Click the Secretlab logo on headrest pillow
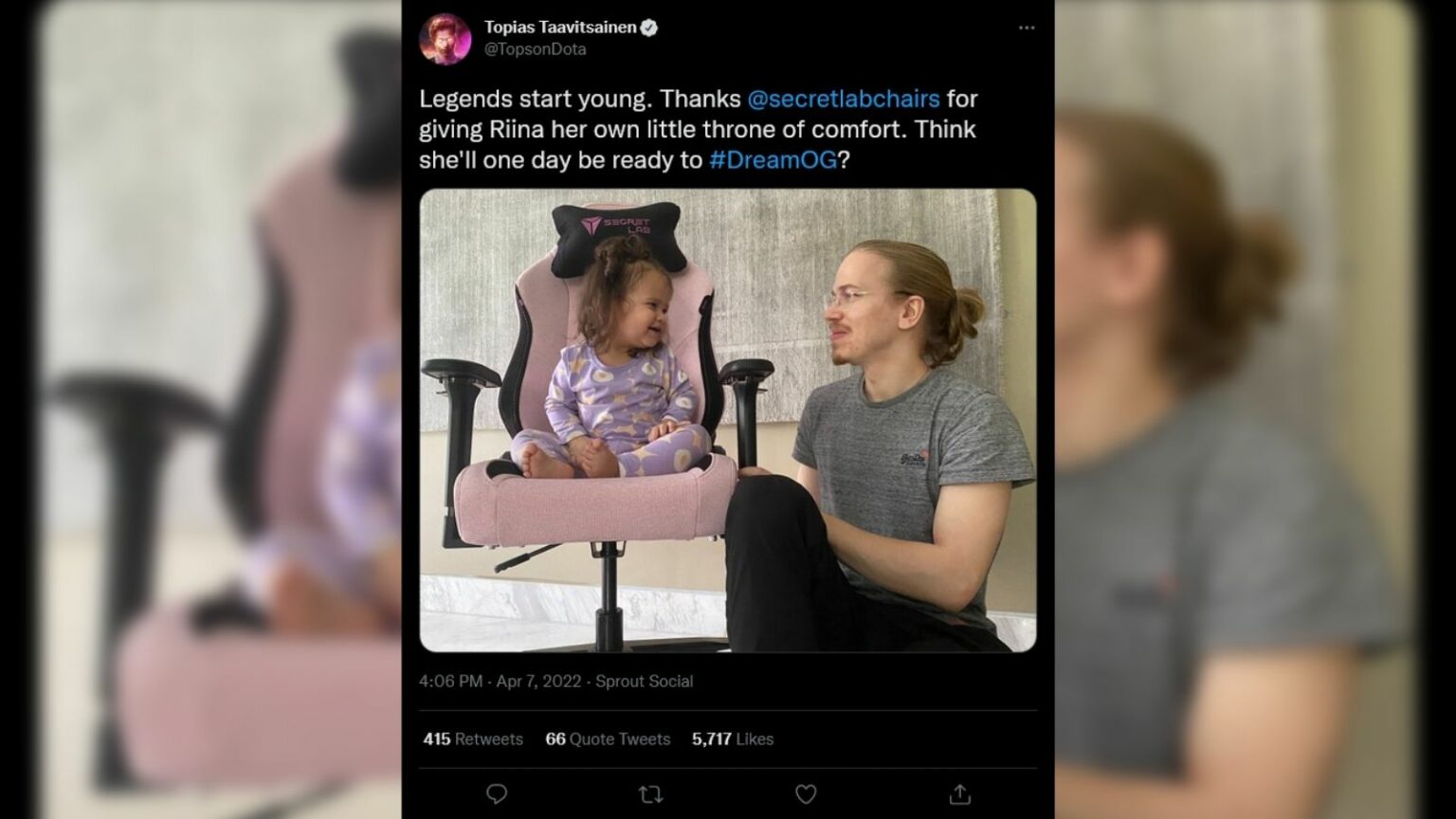1456x819 pixels. 616,227
